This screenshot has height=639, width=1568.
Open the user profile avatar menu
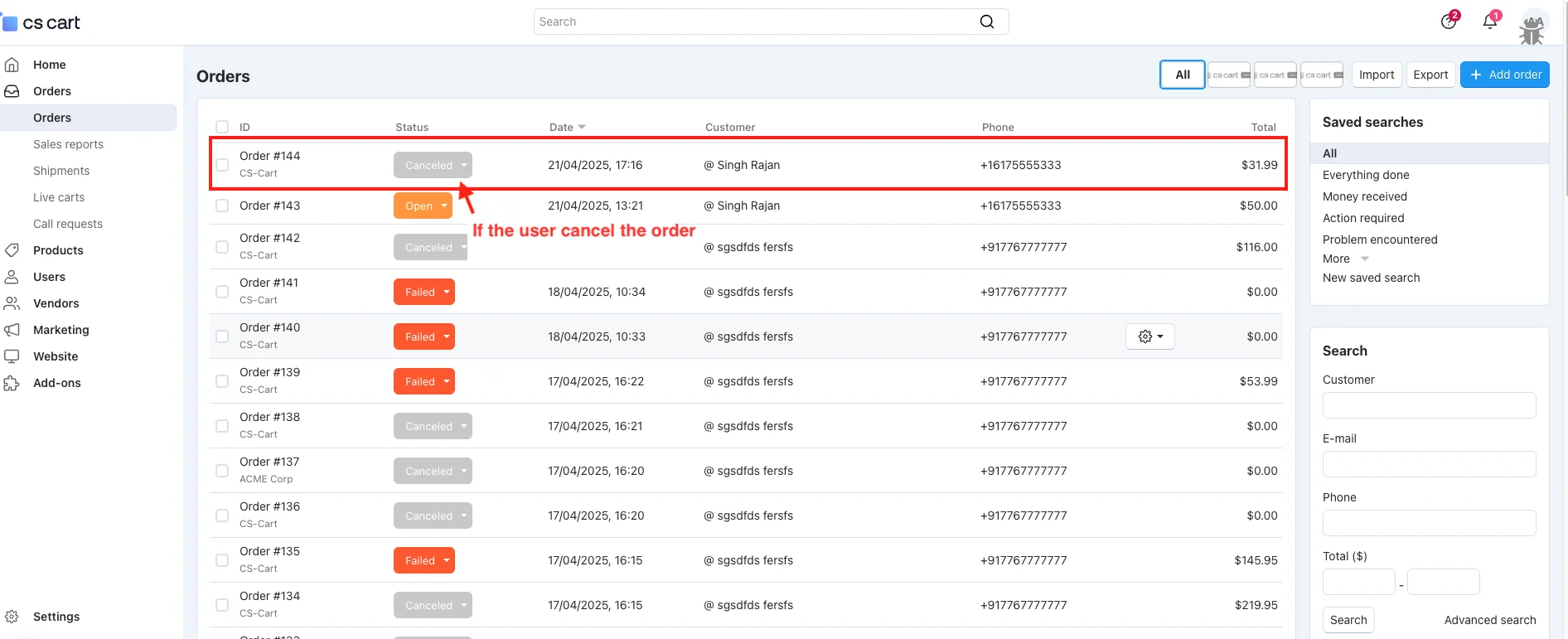(x=1532, y=27)
